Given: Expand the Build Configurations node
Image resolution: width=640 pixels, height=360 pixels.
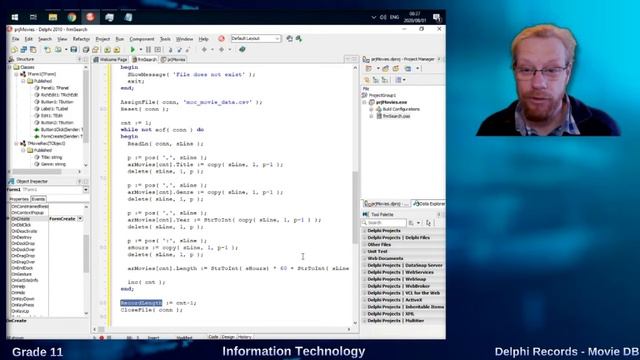Looking at the screenshot, I should (371, 109).
